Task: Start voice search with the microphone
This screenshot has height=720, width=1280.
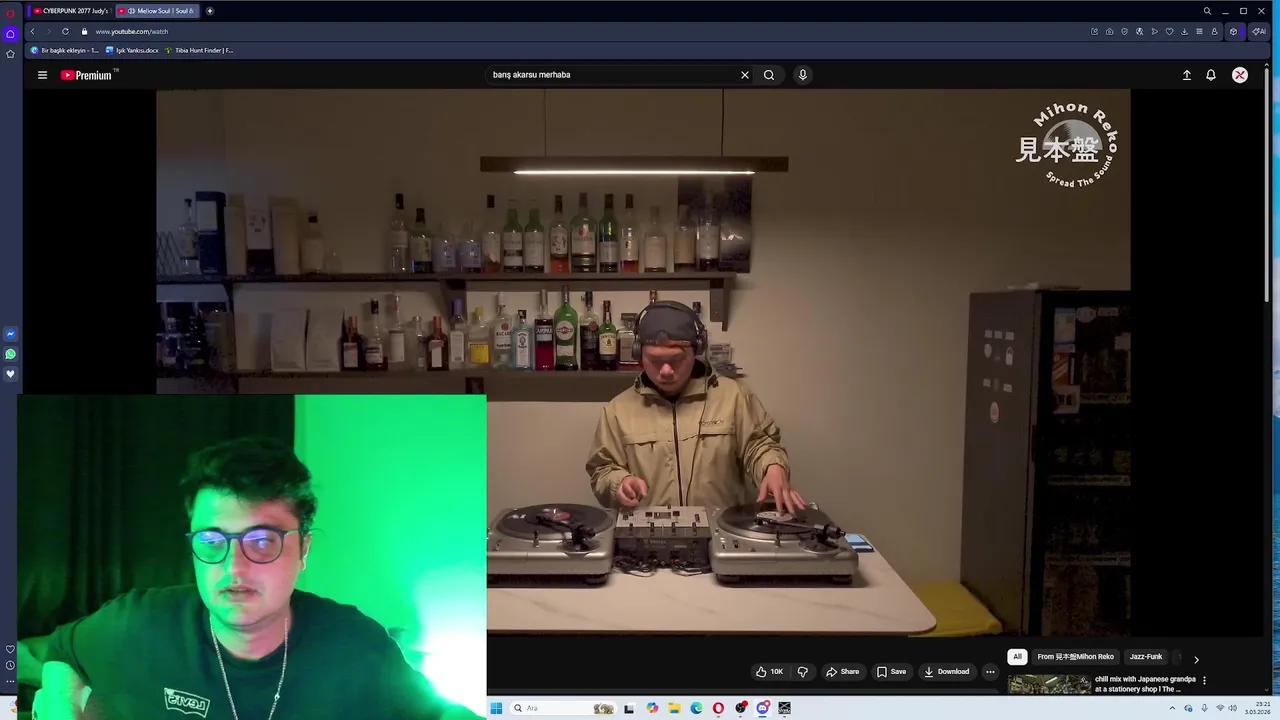Action: [x=802, y=75]
